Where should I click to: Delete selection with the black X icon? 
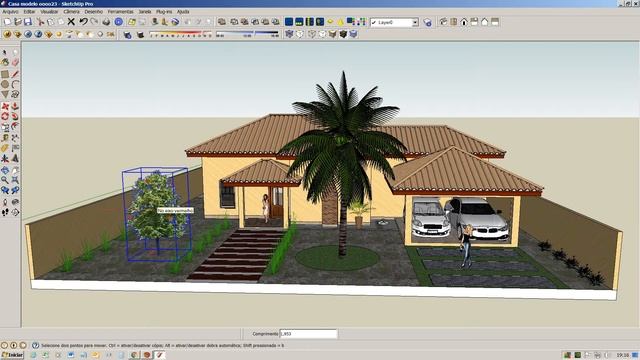pos(71,22)
